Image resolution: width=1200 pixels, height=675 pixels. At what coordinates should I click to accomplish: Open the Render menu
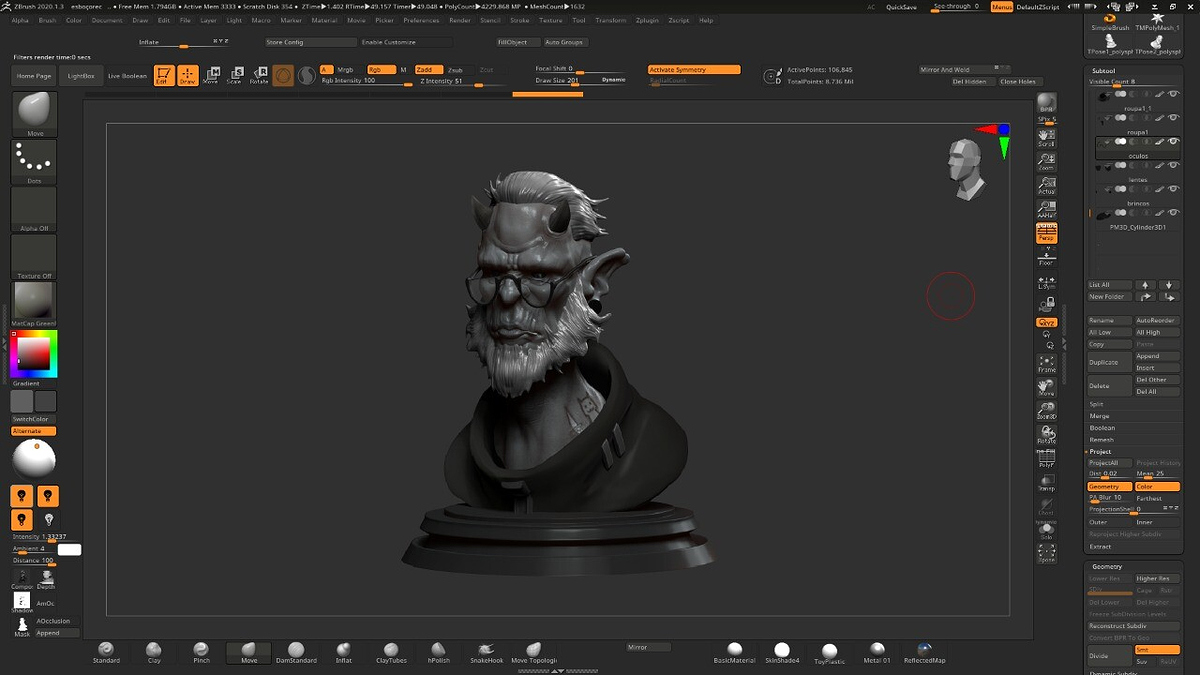pos(459,20)
